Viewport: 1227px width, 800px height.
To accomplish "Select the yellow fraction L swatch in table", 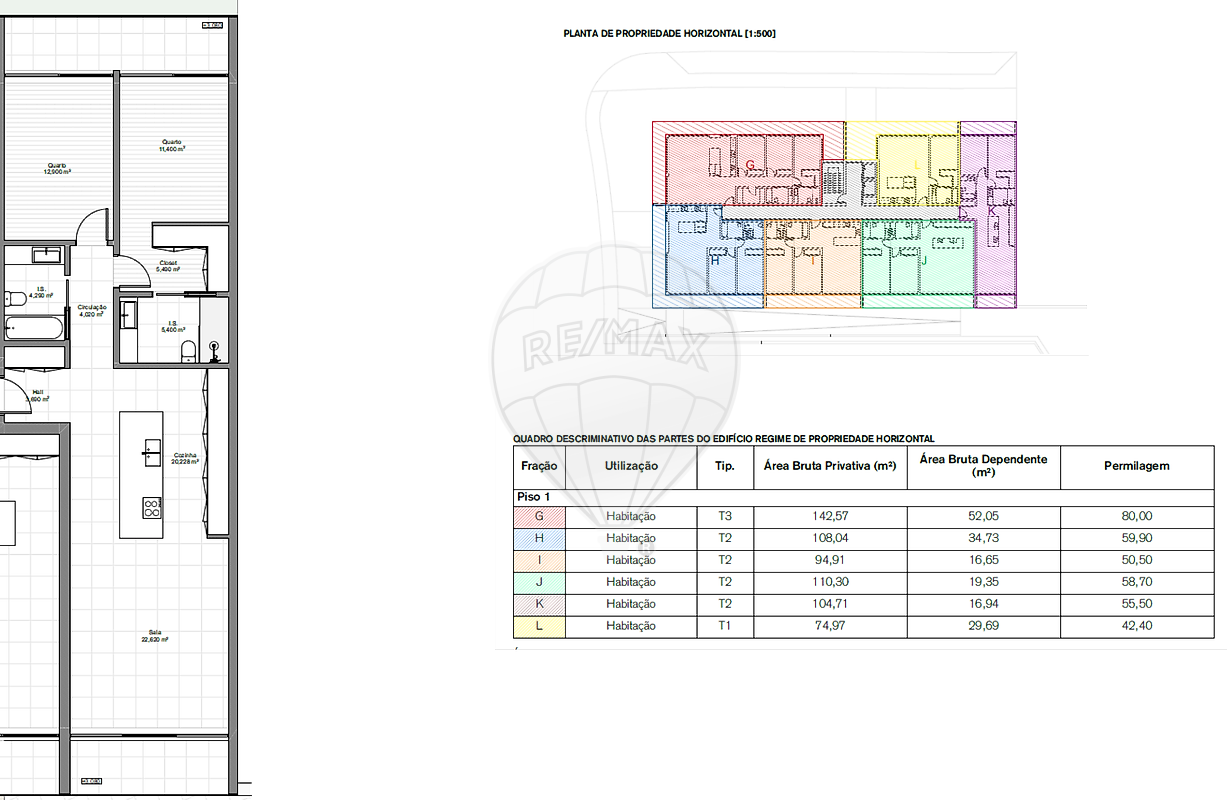I will [539, 626].
